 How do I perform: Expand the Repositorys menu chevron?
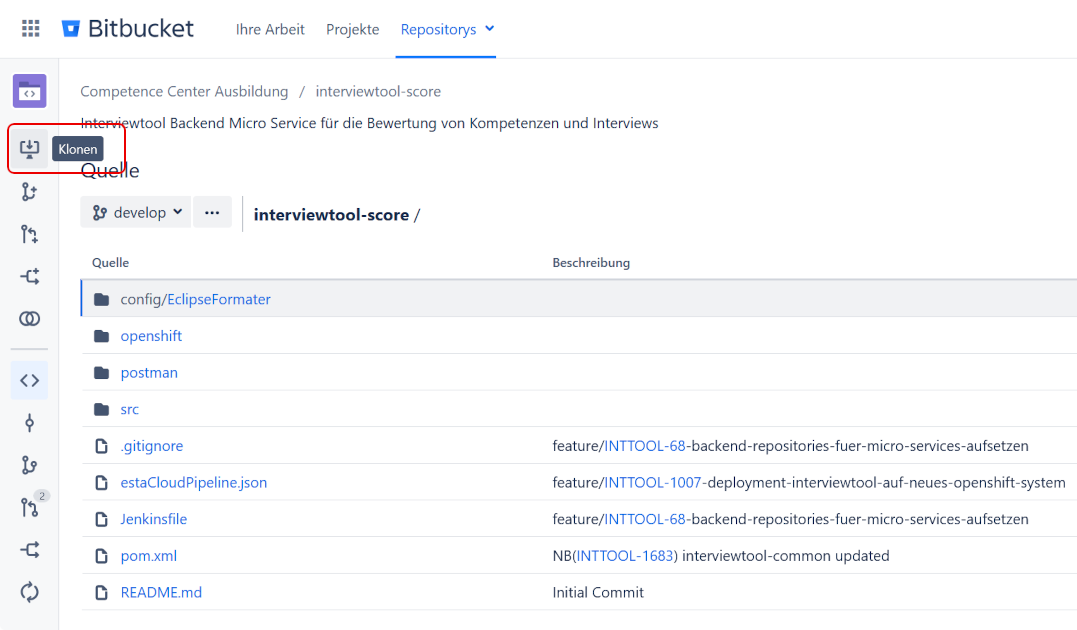490,29
